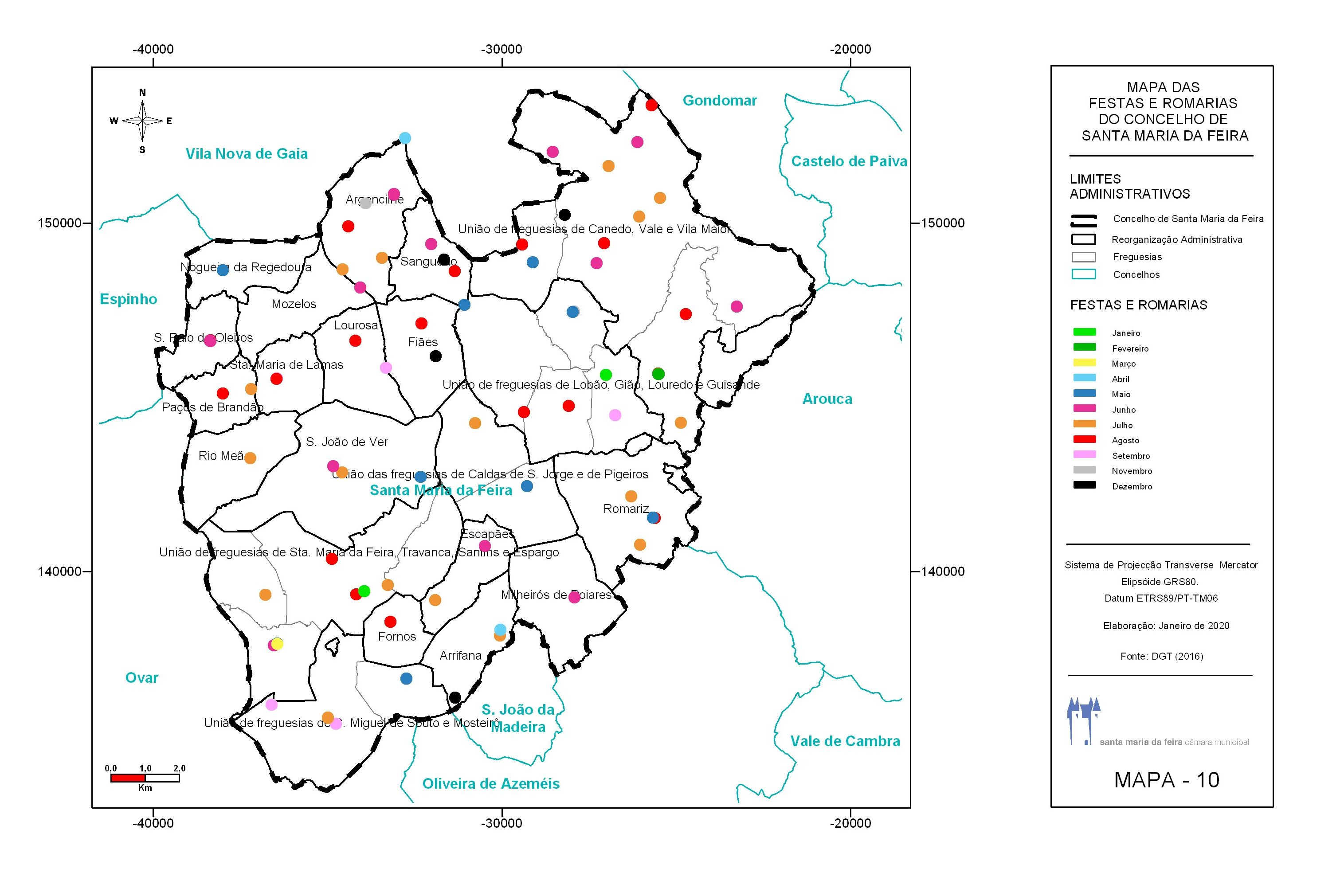Click the compass rose north arrow icon

[x=142, y=121]
